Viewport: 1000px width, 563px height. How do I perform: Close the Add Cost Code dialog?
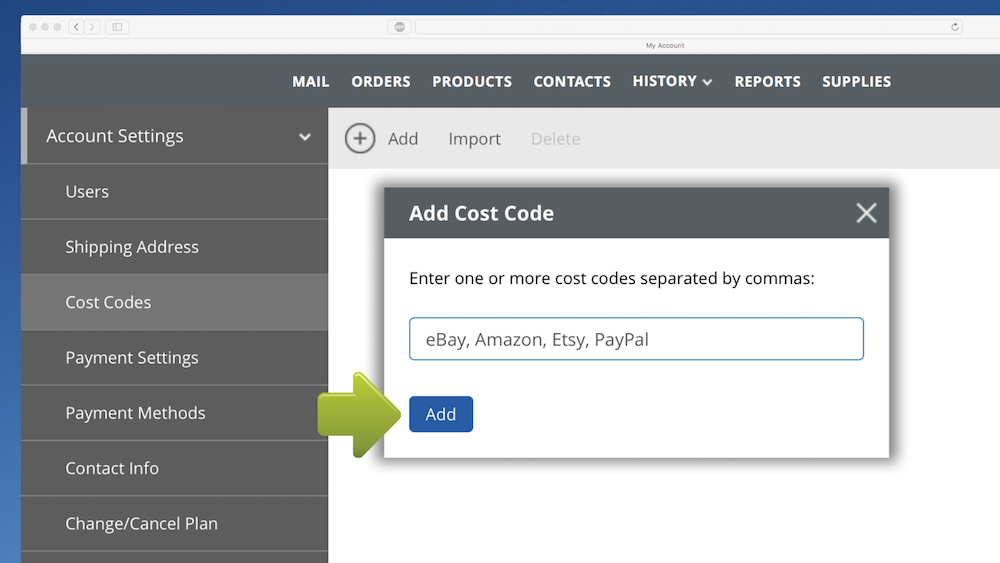click(x=866, y=213)
